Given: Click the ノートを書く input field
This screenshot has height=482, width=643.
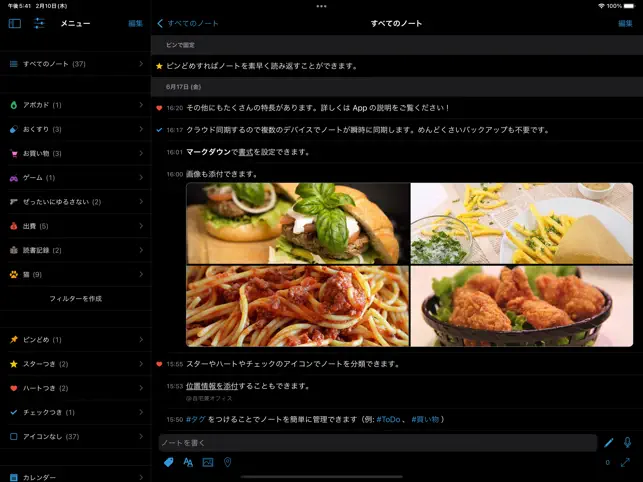Looking at the screenshot, I should 378,443.
